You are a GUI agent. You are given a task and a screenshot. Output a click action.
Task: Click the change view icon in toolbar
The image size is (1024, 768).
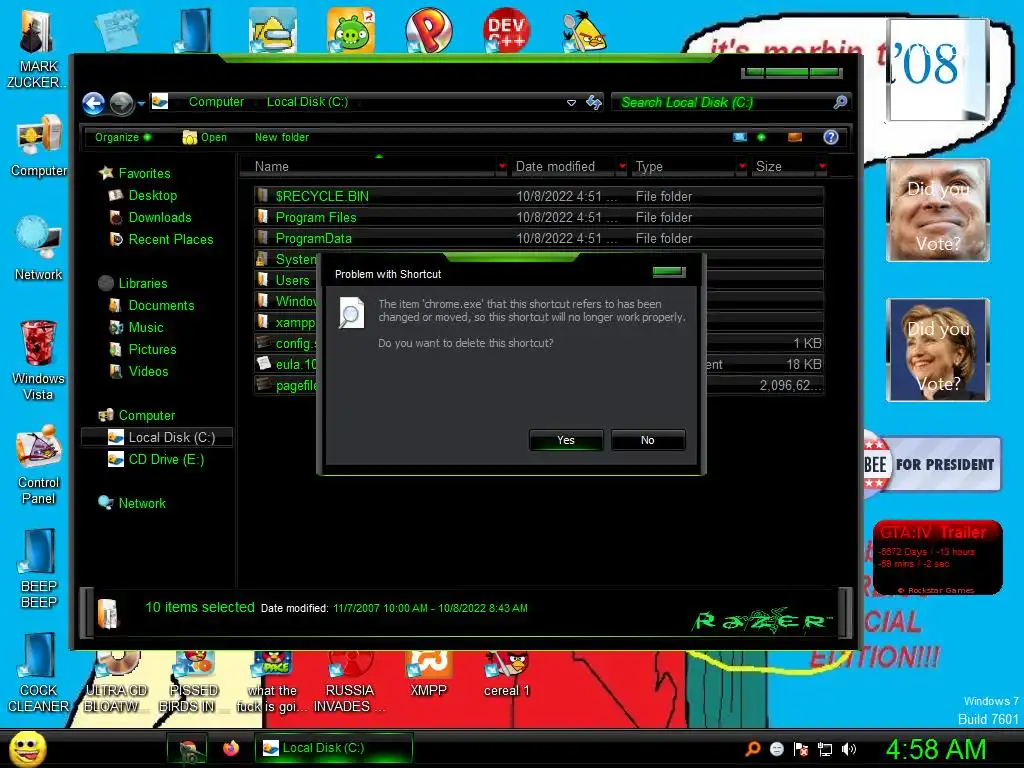[x=739, y=137]
